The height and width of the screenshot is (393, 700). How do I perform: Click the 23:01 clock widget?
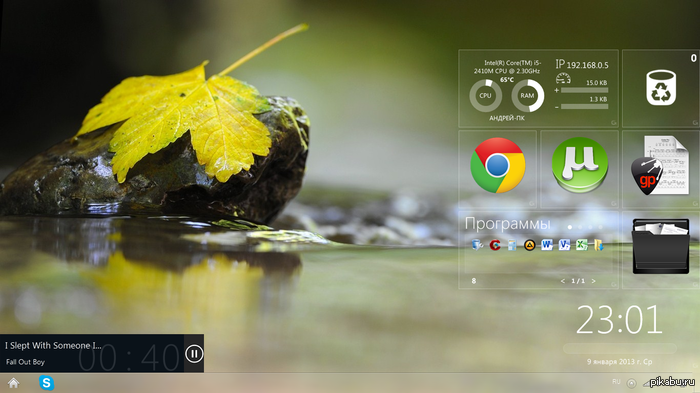(x=619, y=320)
